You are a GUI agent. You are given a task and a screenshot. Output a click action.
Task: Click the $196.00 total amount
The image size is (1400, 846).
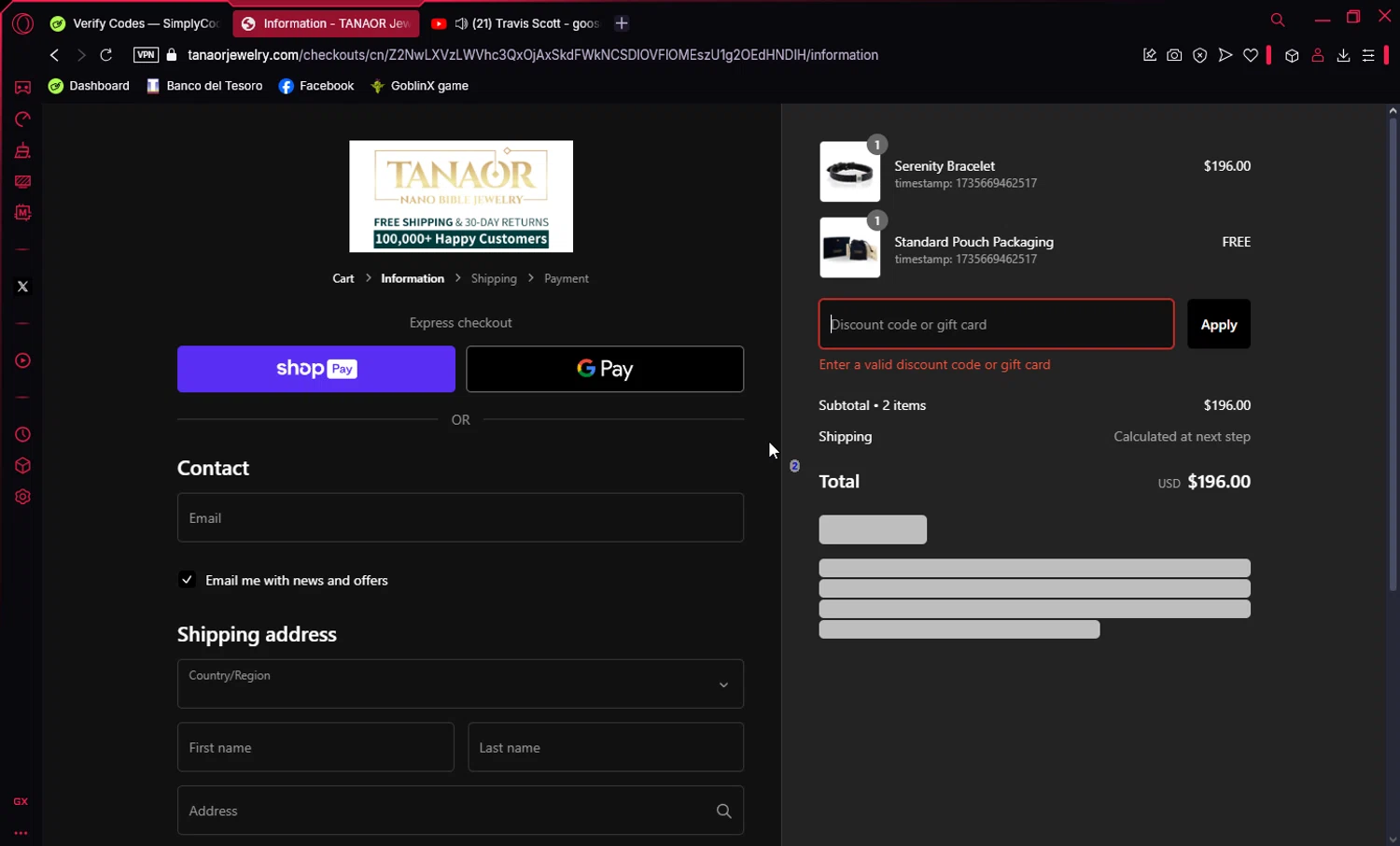point(1219,482)
